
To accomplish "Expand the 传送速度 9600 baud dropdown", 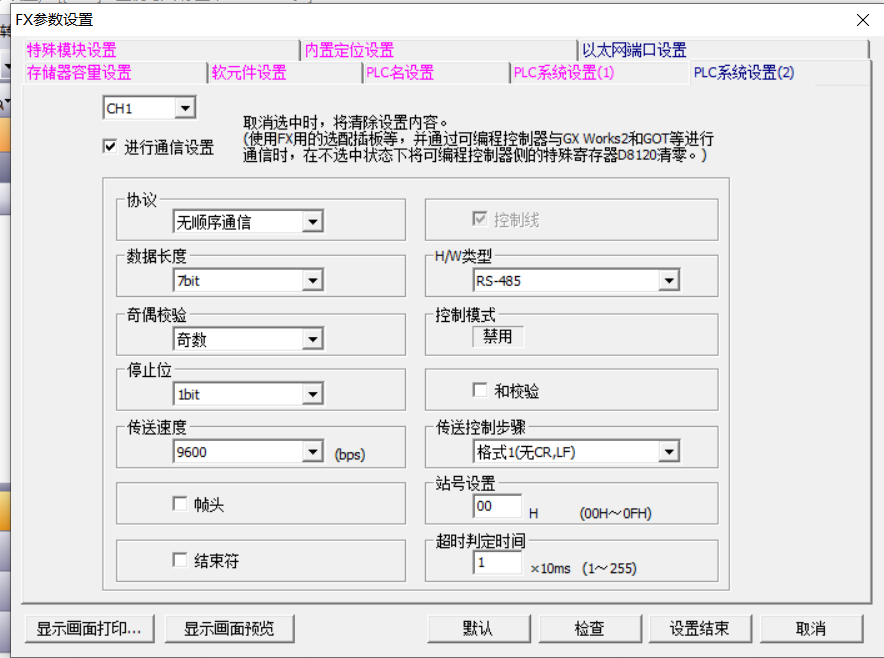I will [312, 453].
